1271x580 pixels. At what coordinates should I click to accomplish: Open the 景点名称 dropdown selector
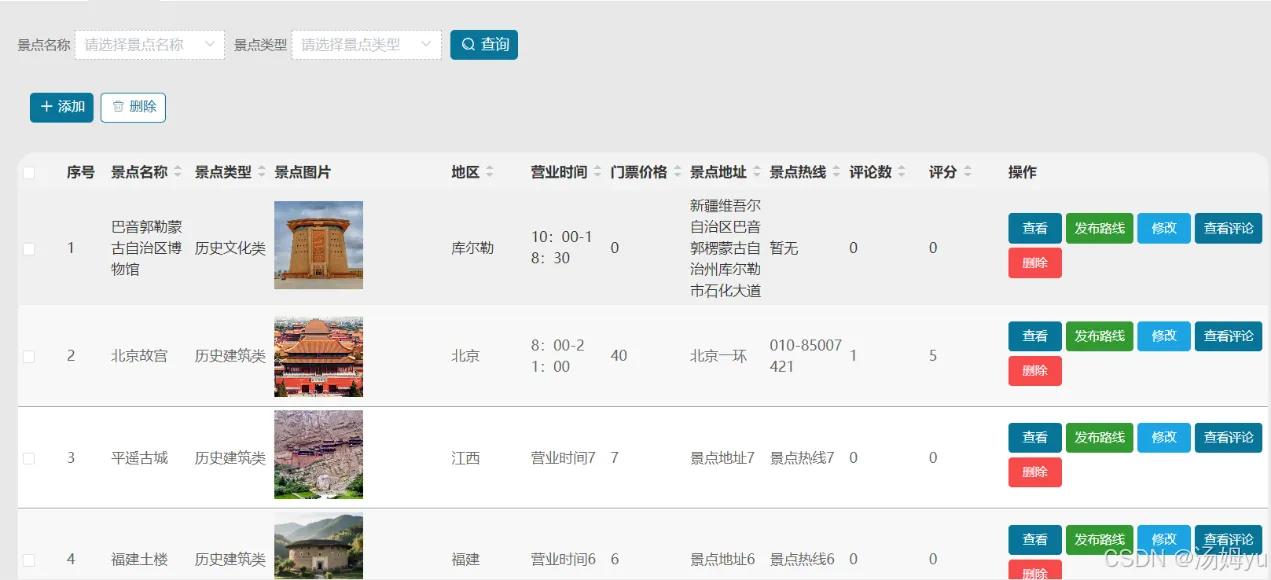[150, 44]
